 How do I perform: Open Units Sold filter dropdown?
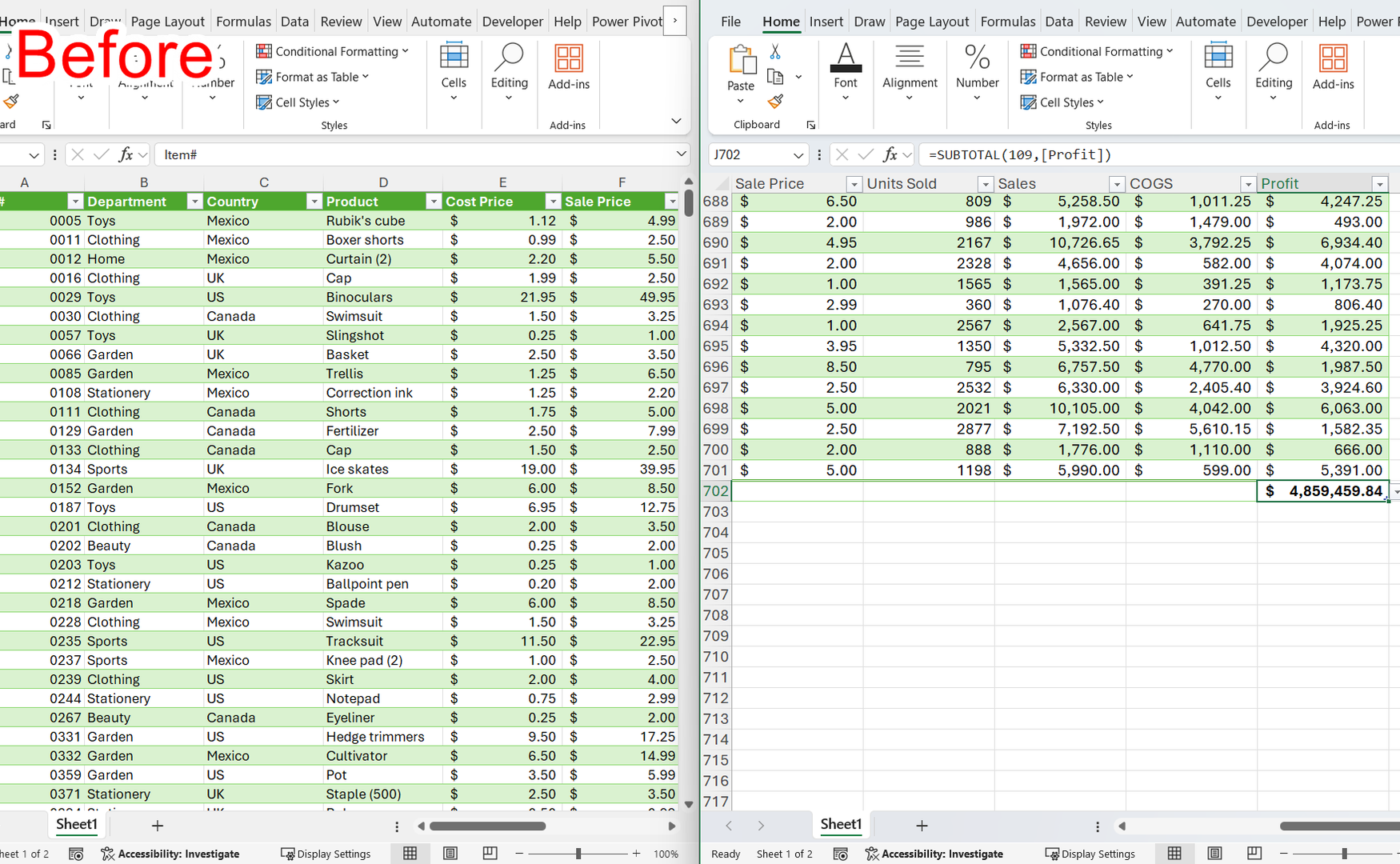pyautogui.click(x=985, y=184)
